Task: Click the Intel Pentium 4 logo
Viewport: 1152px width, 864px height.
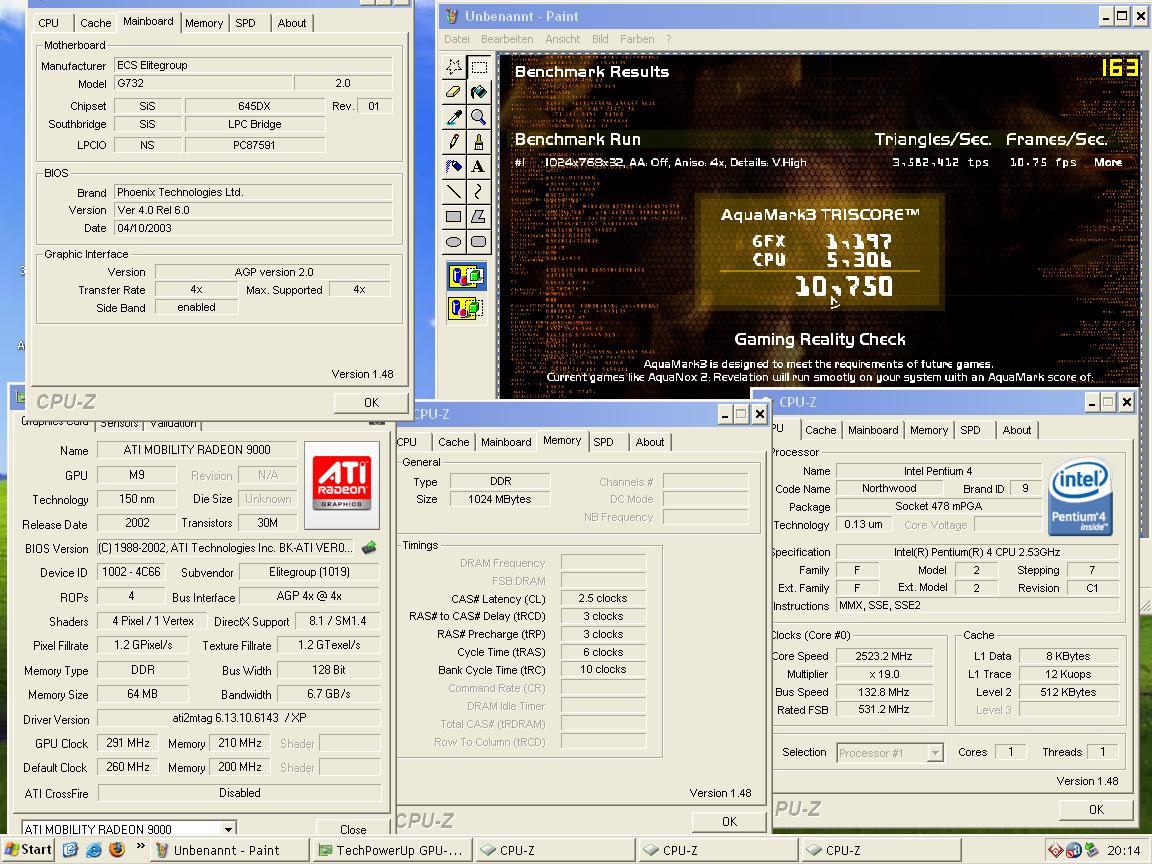Action: pos(1081,497)
